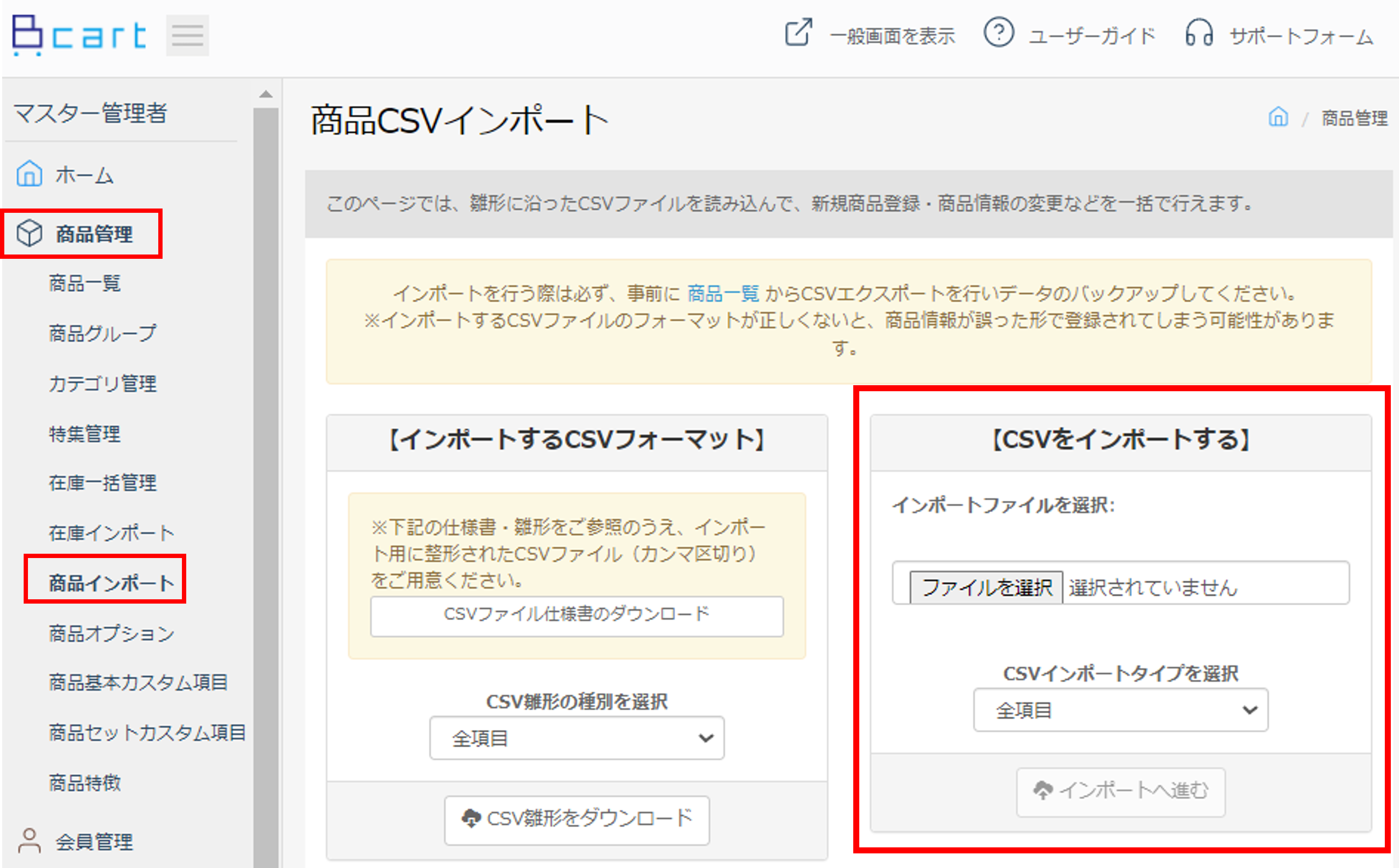Open カテゴリ管理 in the sidebar
1399x868 pixels.
pos(102,383)
